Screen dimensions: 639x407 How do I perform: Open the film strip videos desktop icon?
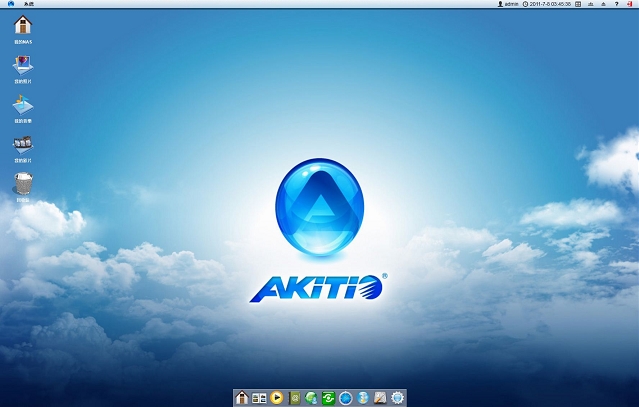click(23, 145)
